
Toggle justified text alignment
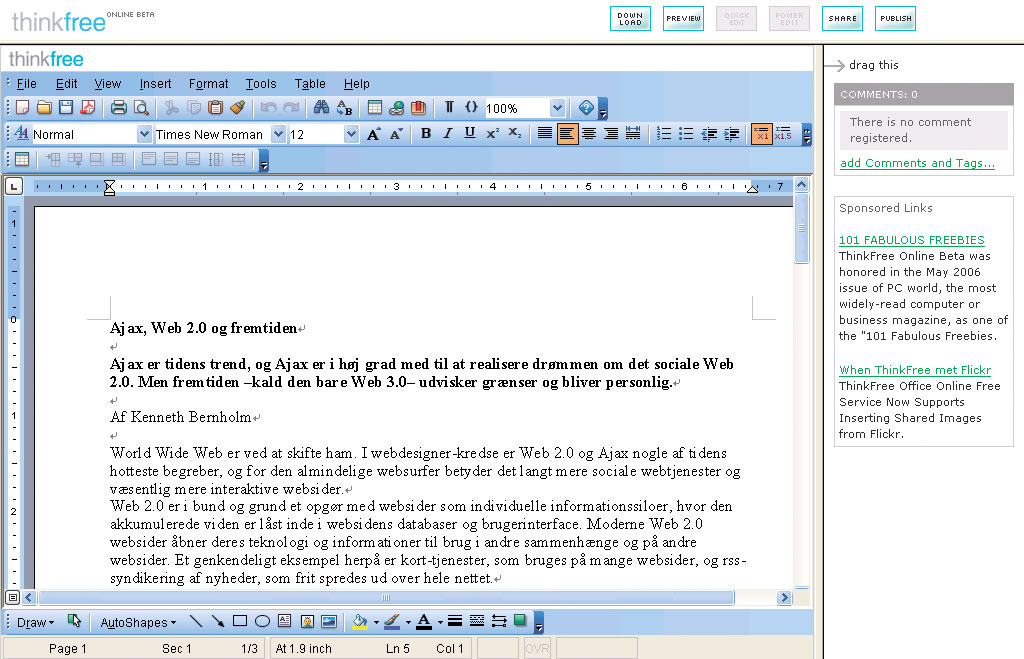tap(545, 134)
